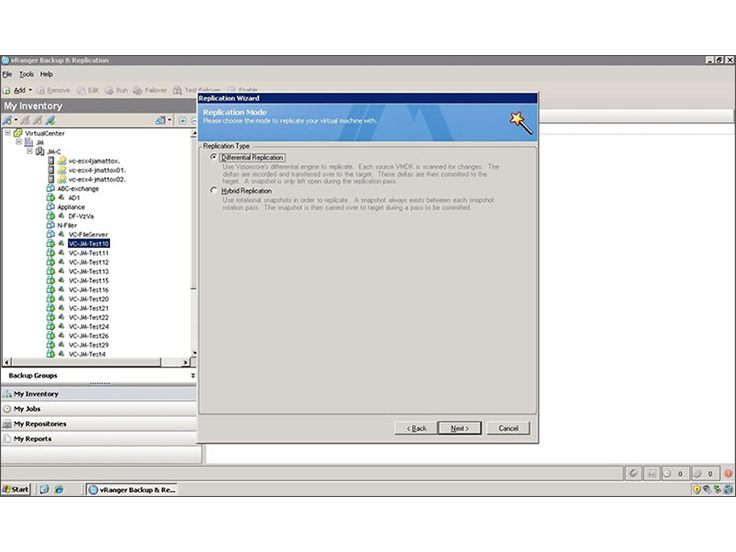736x552 pixels.
Task: Select DF-VzVa in inventory tree
Action: [81, 216]
